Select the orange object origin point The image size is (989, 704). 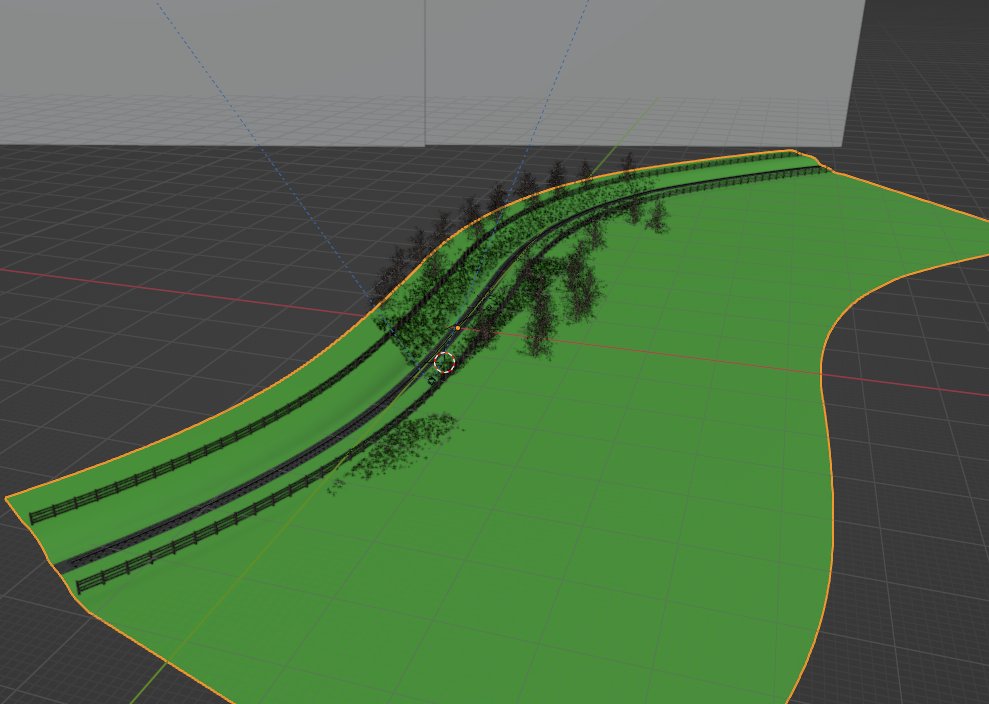(x=458, y=327)
